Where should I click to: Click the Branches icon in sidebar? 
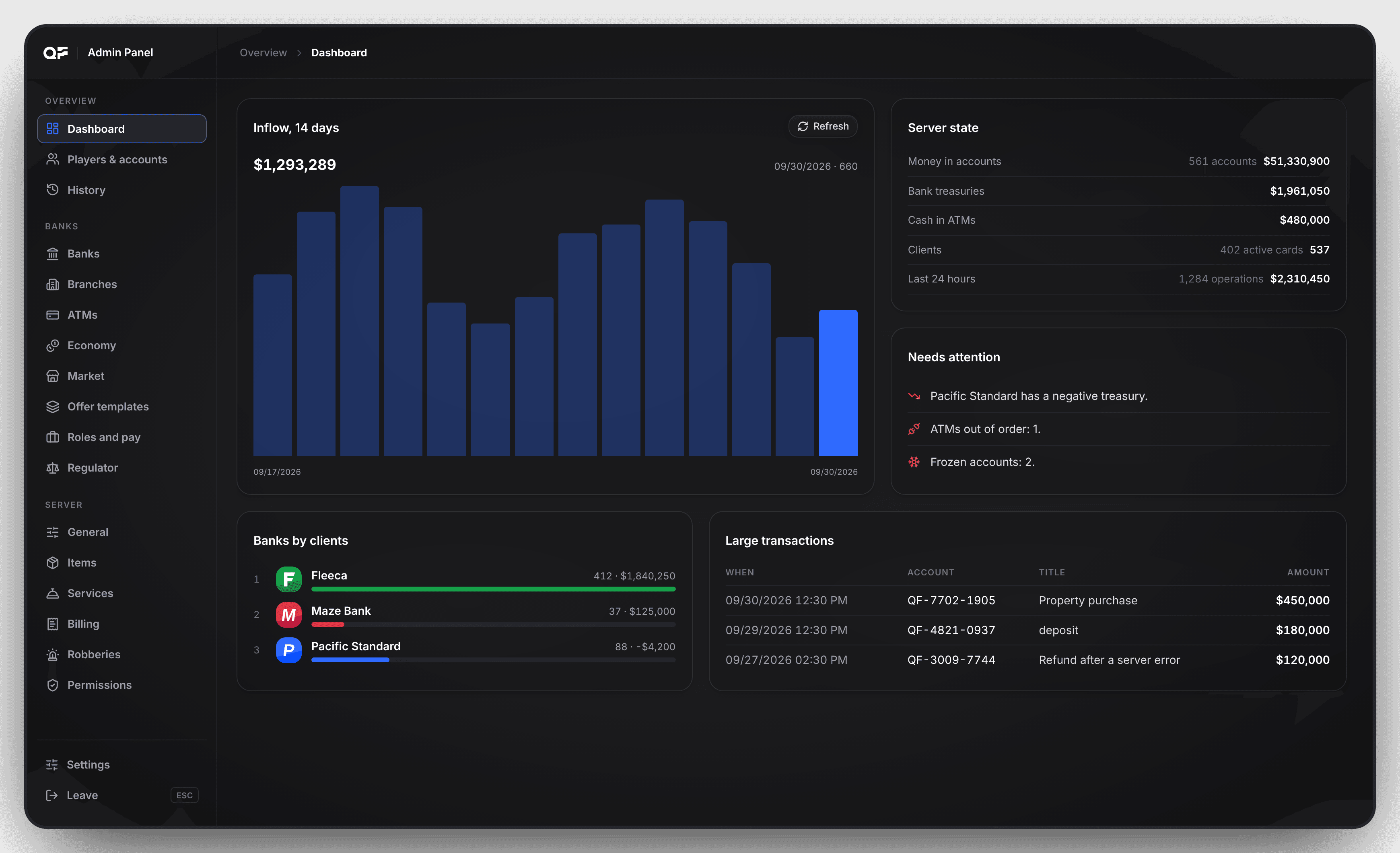tap(53, 284)
